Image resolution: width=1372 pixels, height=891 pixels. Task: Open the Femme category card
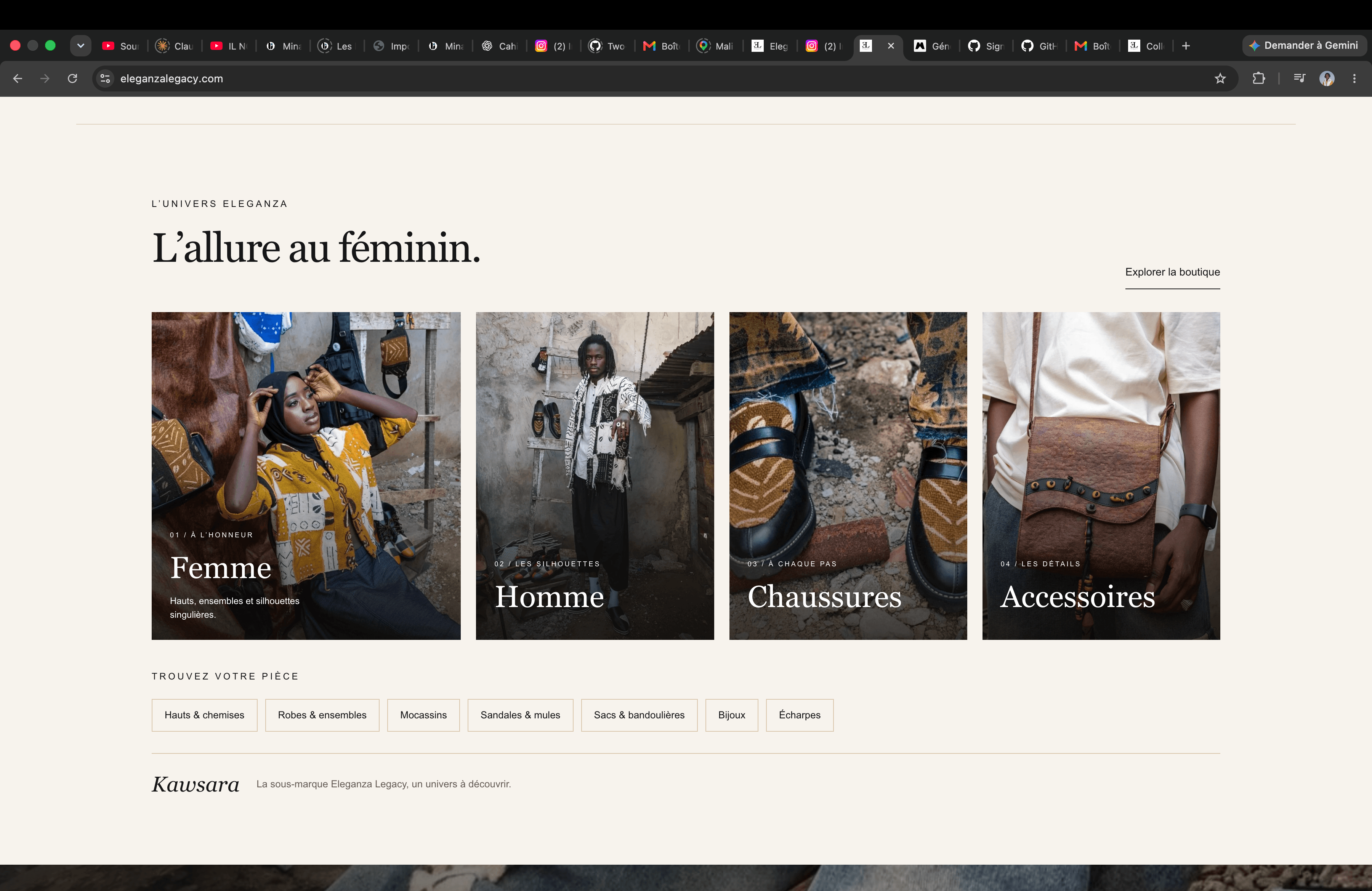point(306,476)
